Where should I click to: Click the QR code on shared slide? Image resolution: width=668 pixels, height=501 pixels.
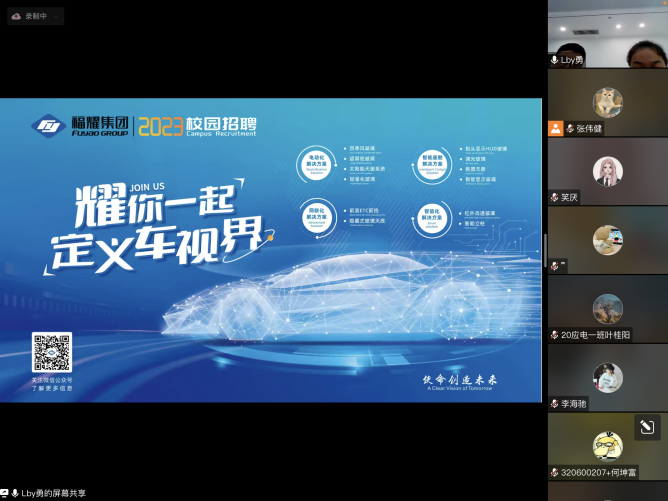tap(51, 352)
